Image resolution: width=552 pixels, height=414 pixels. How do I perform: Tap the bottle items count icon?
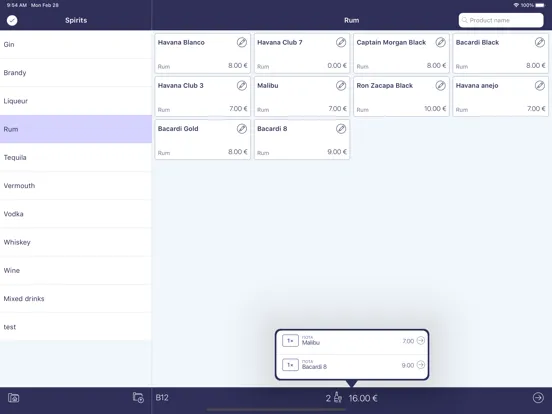coord(337,397)
